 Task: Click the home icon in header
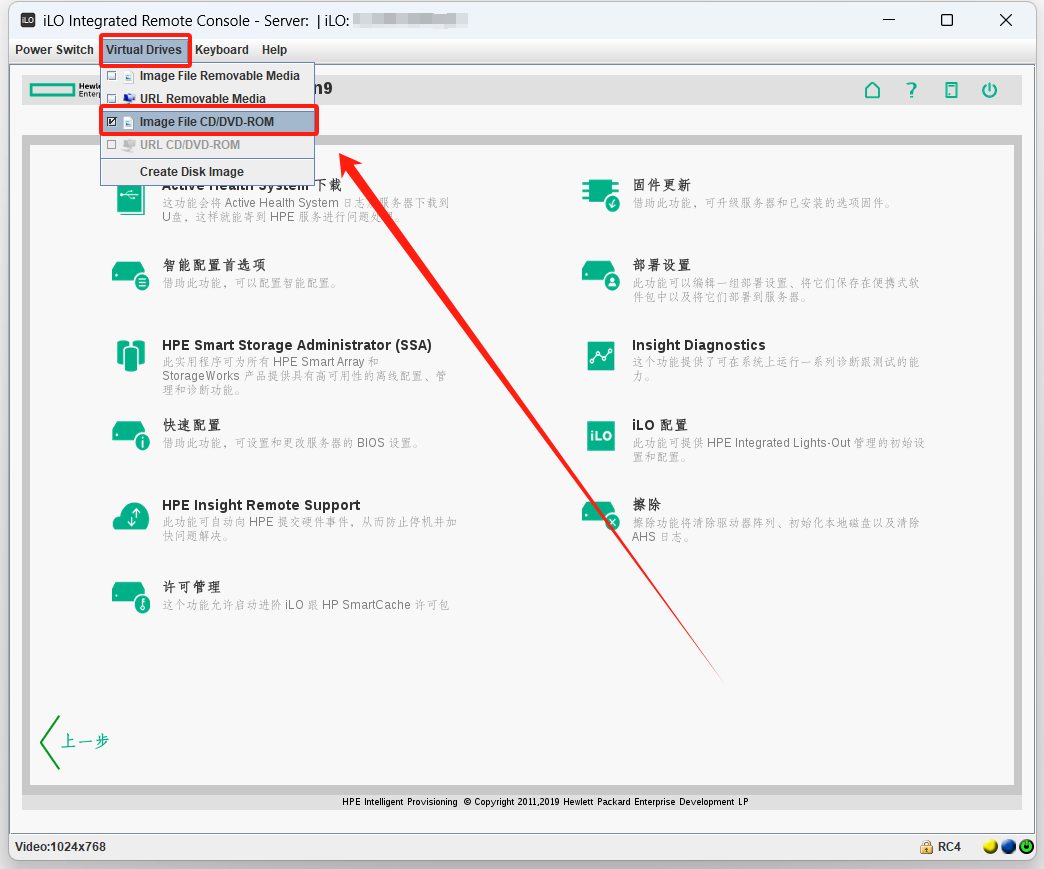(872, 90)
